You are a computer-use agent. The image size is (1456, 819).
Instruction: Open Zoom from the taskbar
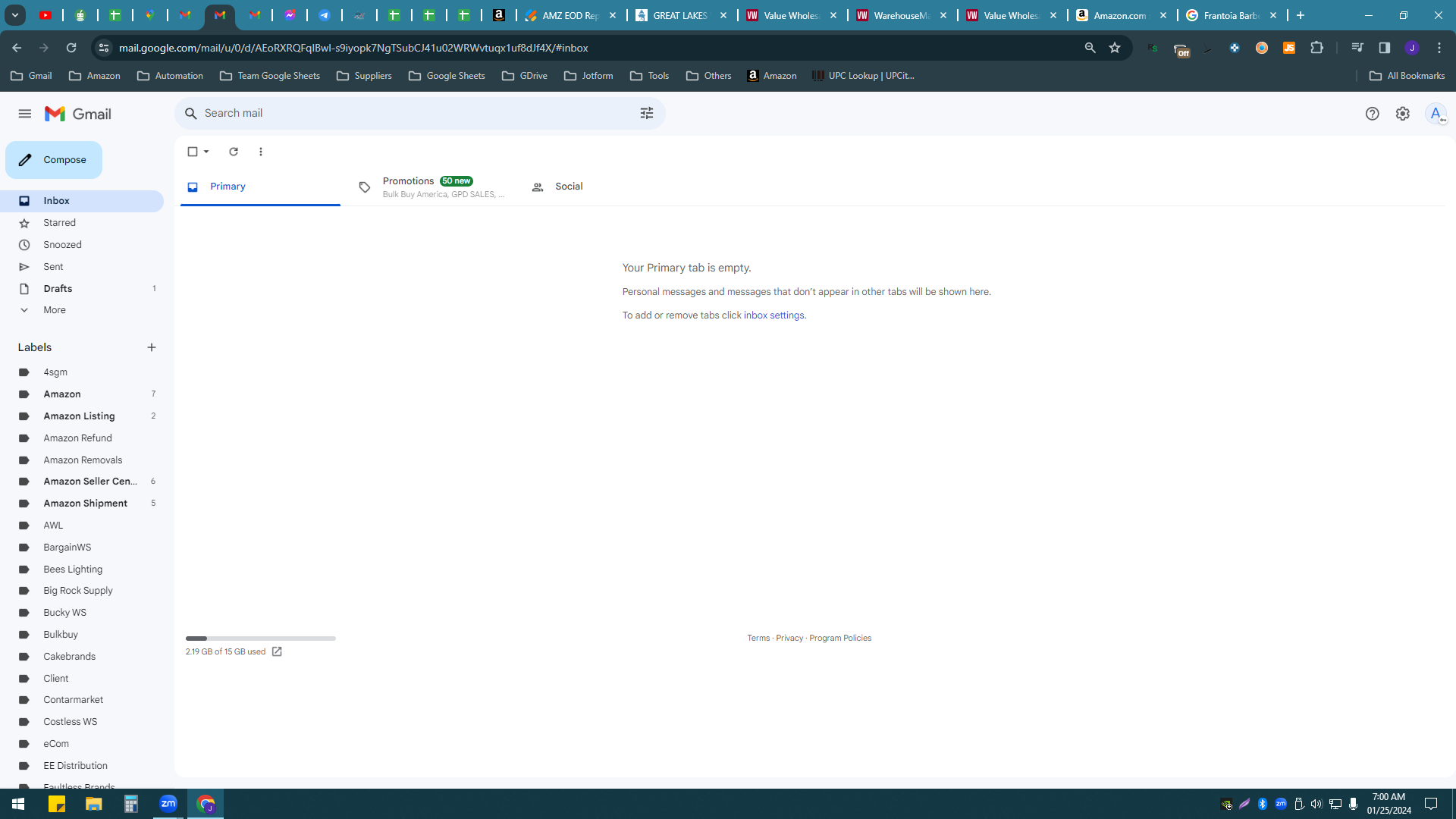pos(168,804)
